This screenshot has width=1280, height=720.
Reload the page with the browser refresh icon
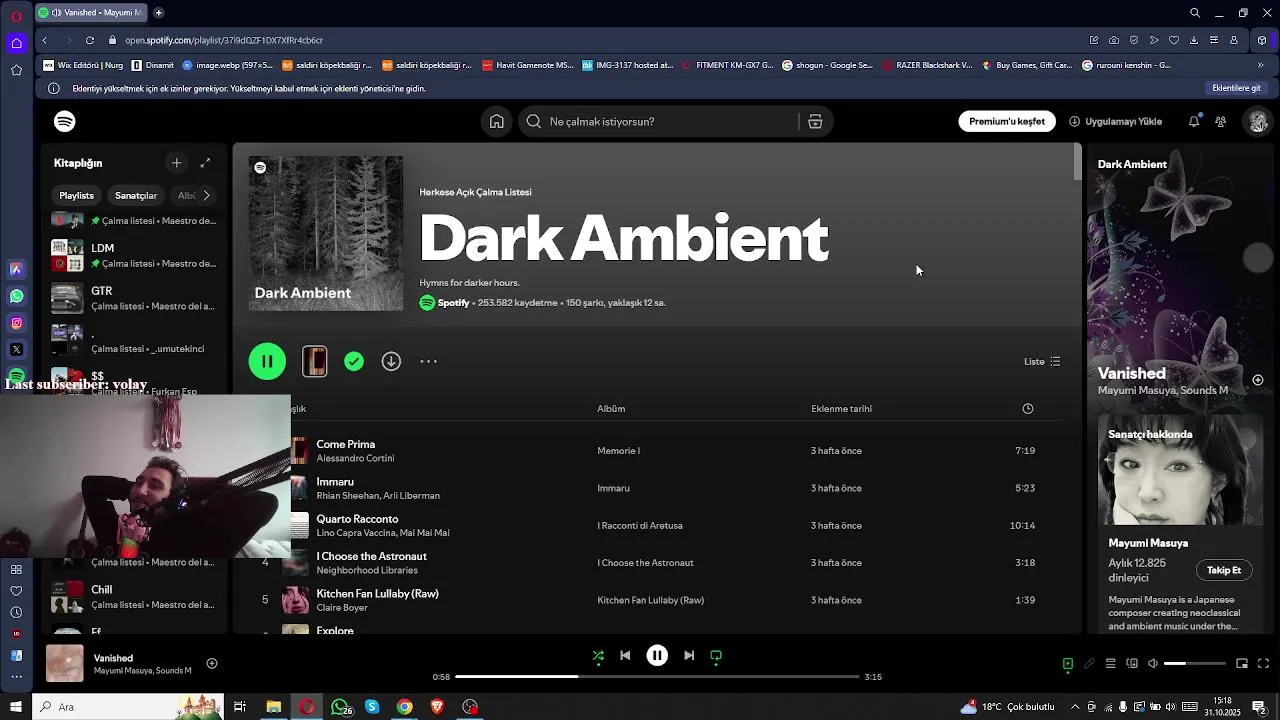tap(90, 40)
